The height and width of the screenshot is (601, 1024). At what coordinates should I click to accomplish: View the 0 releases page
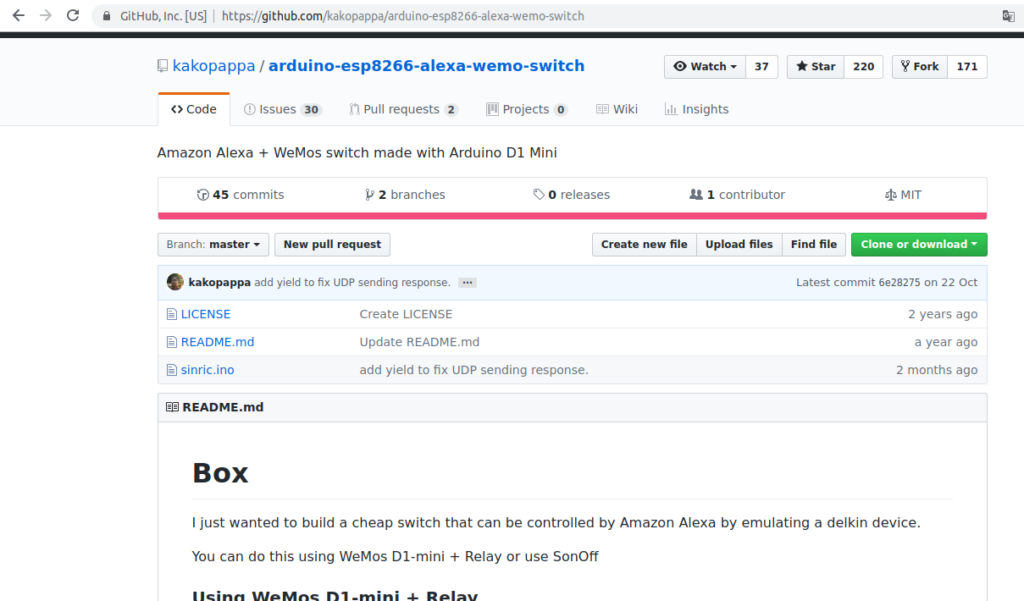point(571,195)
